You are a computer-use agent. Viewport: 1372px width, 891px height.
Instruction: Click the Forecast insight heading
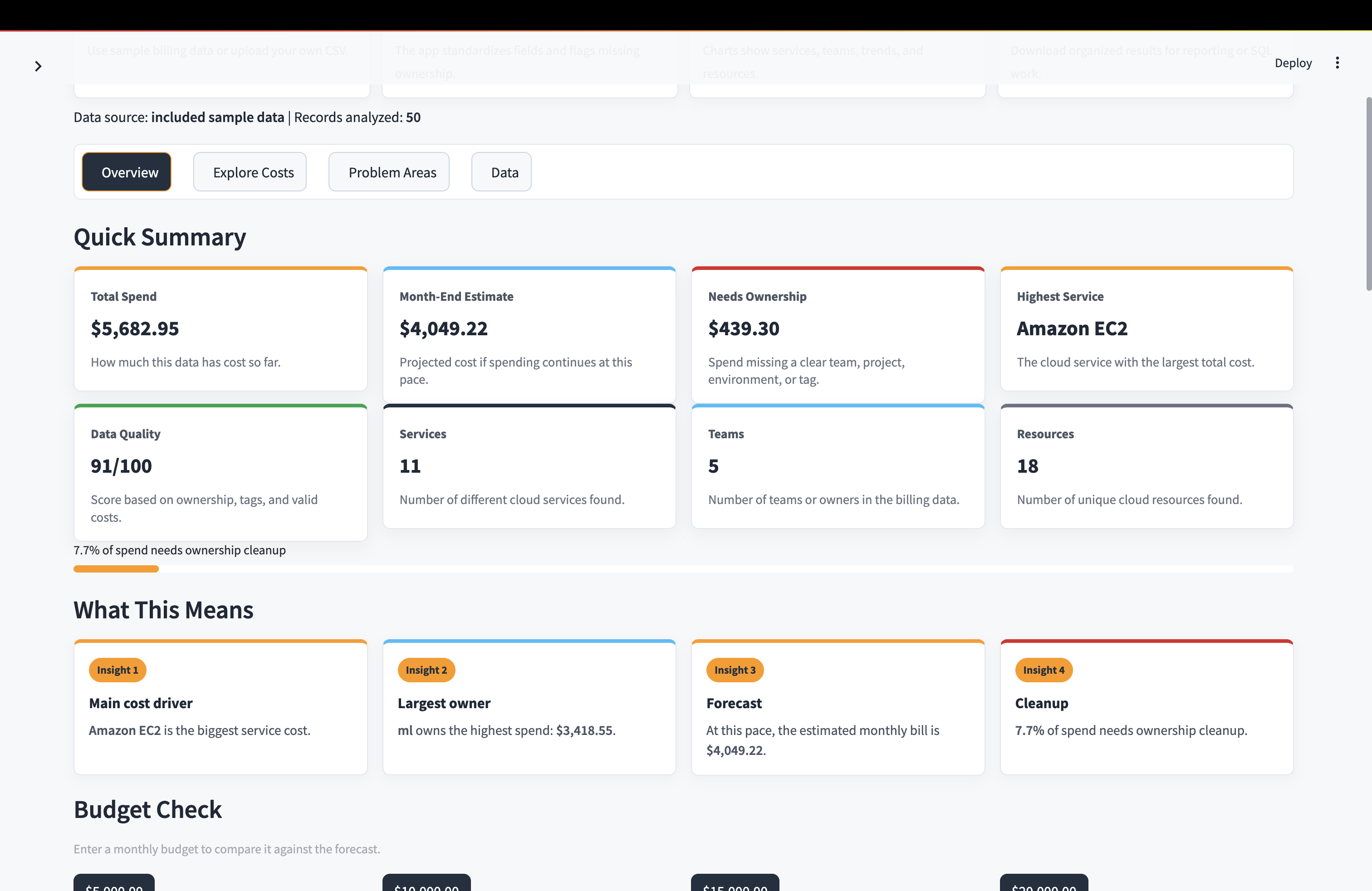pos(734,703)
